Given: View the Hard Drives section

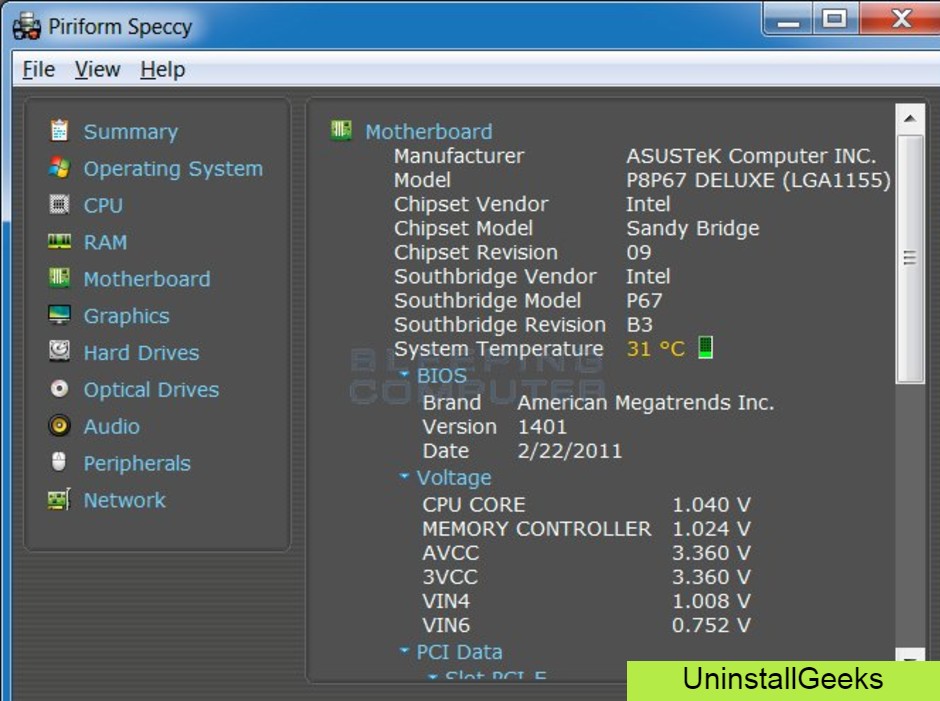Looking at the screenshot, I should 141,353.
